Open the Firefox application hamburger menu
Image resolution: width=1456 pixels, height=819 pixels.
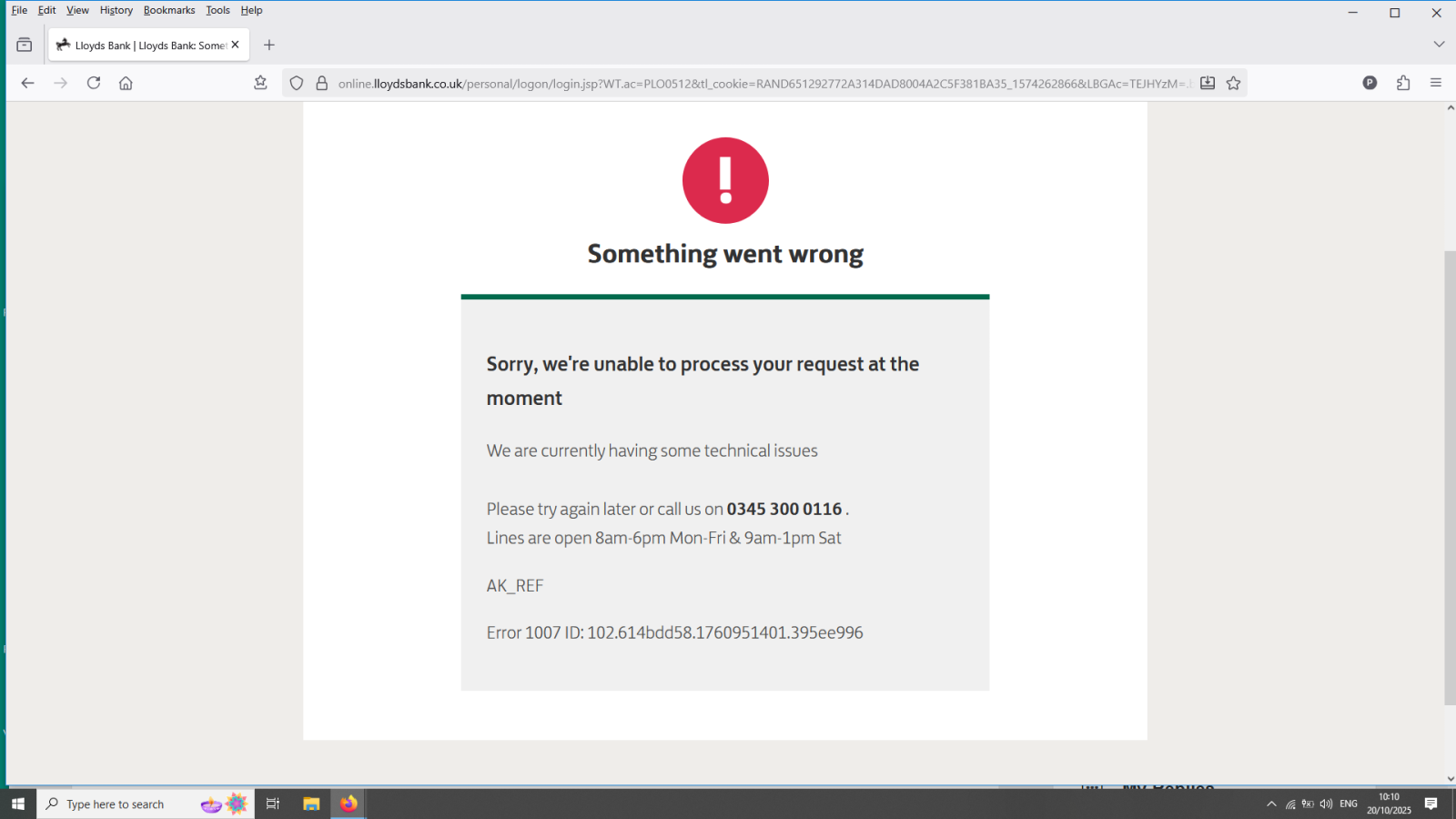tap(1436, 83)
